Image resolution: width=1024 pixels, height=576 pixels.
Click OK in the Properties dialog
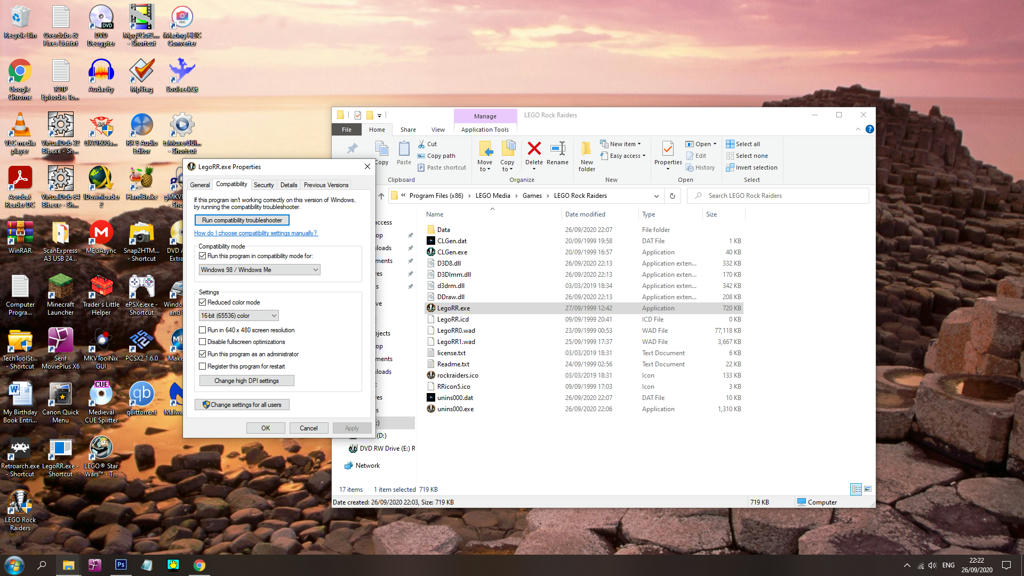click(266, 428)
